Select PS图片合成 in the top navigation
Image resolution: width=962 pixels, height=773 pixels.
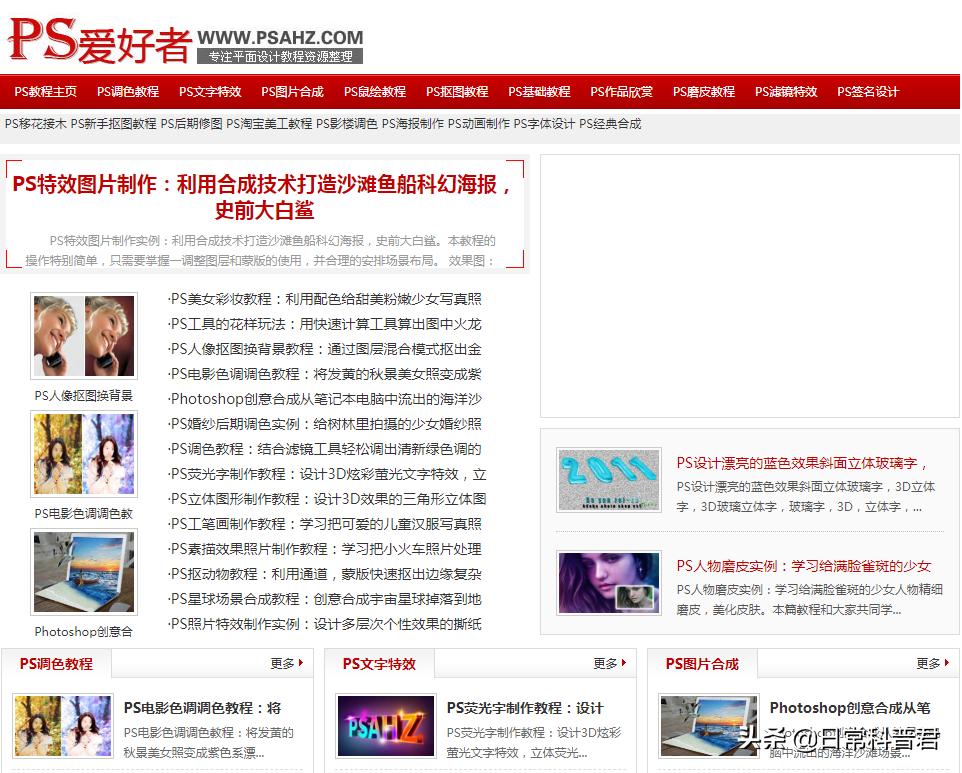(293, 91)
